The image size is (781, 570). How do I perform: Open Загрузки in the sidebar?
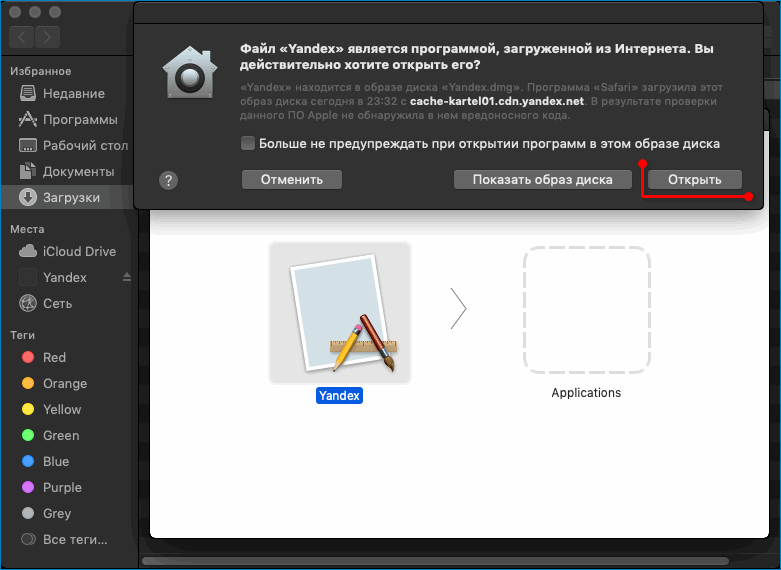pos(68,197)
